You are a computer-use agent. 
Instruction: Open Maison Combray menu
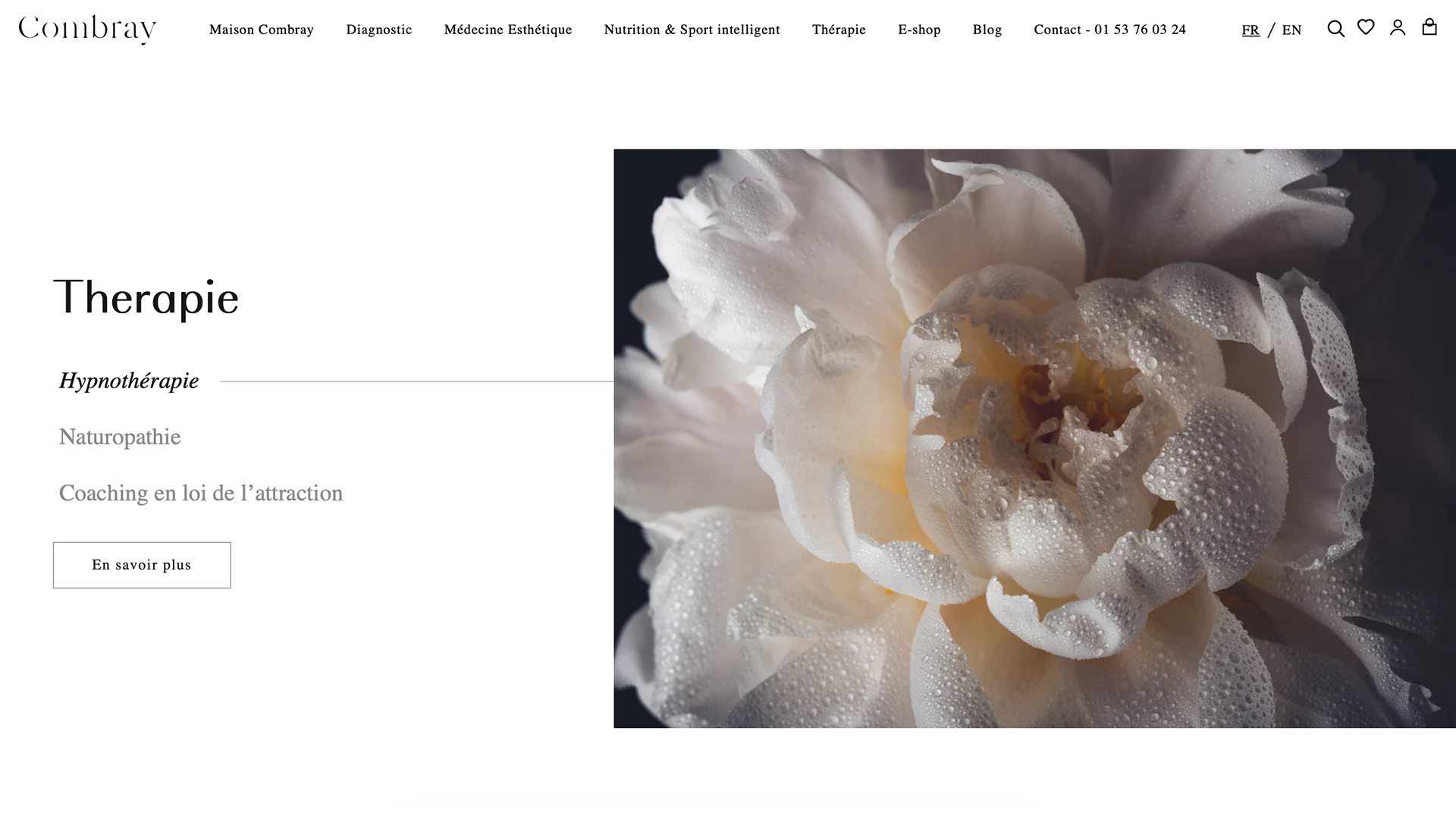(261, 30)
